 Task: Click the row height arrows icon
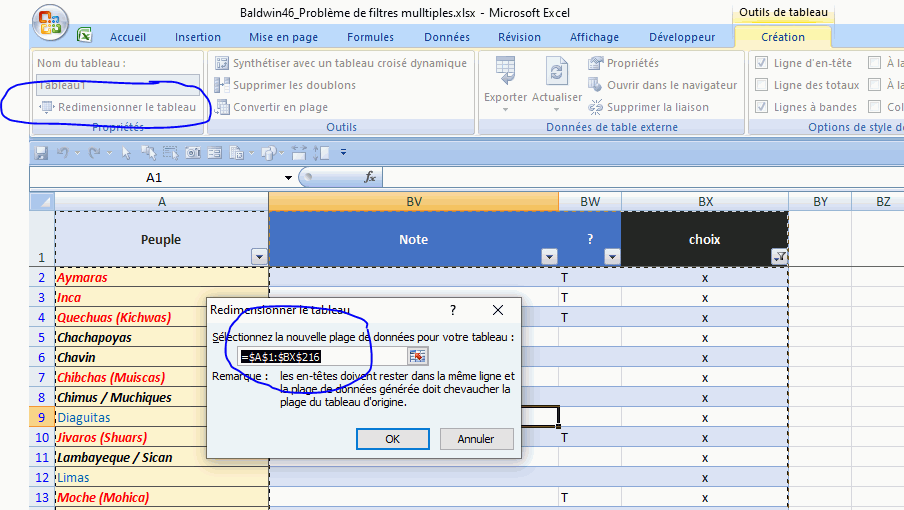(x=321, y=153)
